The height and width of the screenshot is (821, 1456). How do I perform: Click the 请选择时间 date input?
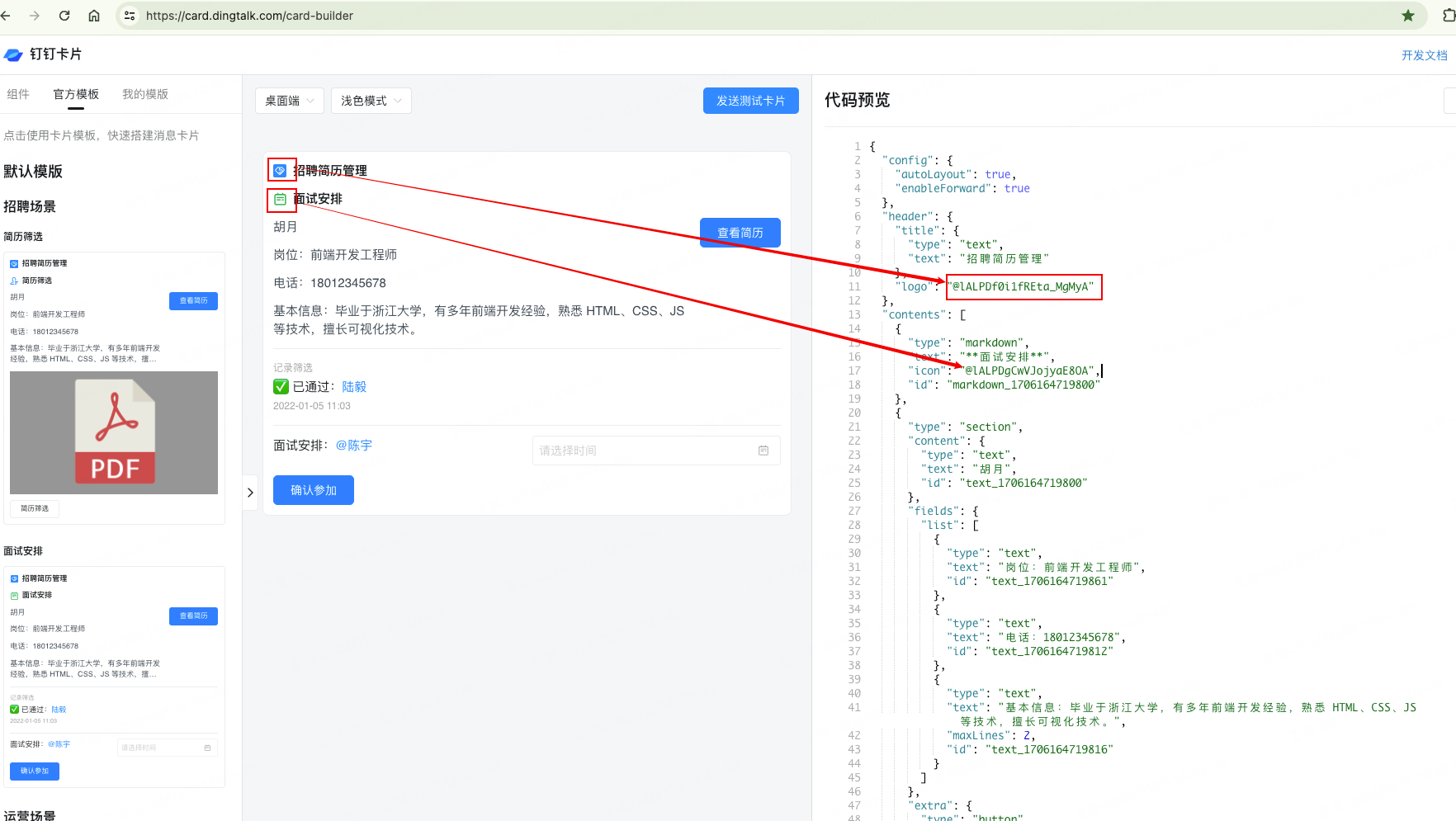tap(656, 451)
